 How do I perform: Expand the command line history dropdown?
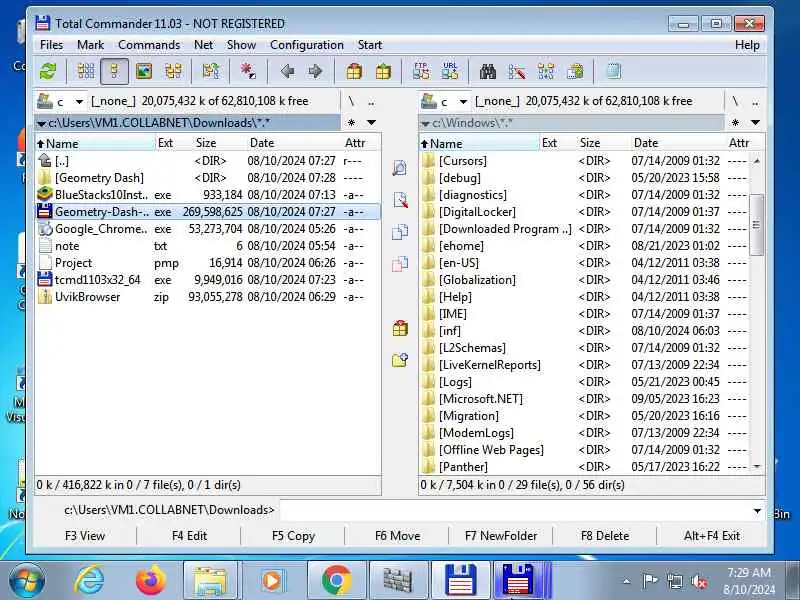click(757, 511)
